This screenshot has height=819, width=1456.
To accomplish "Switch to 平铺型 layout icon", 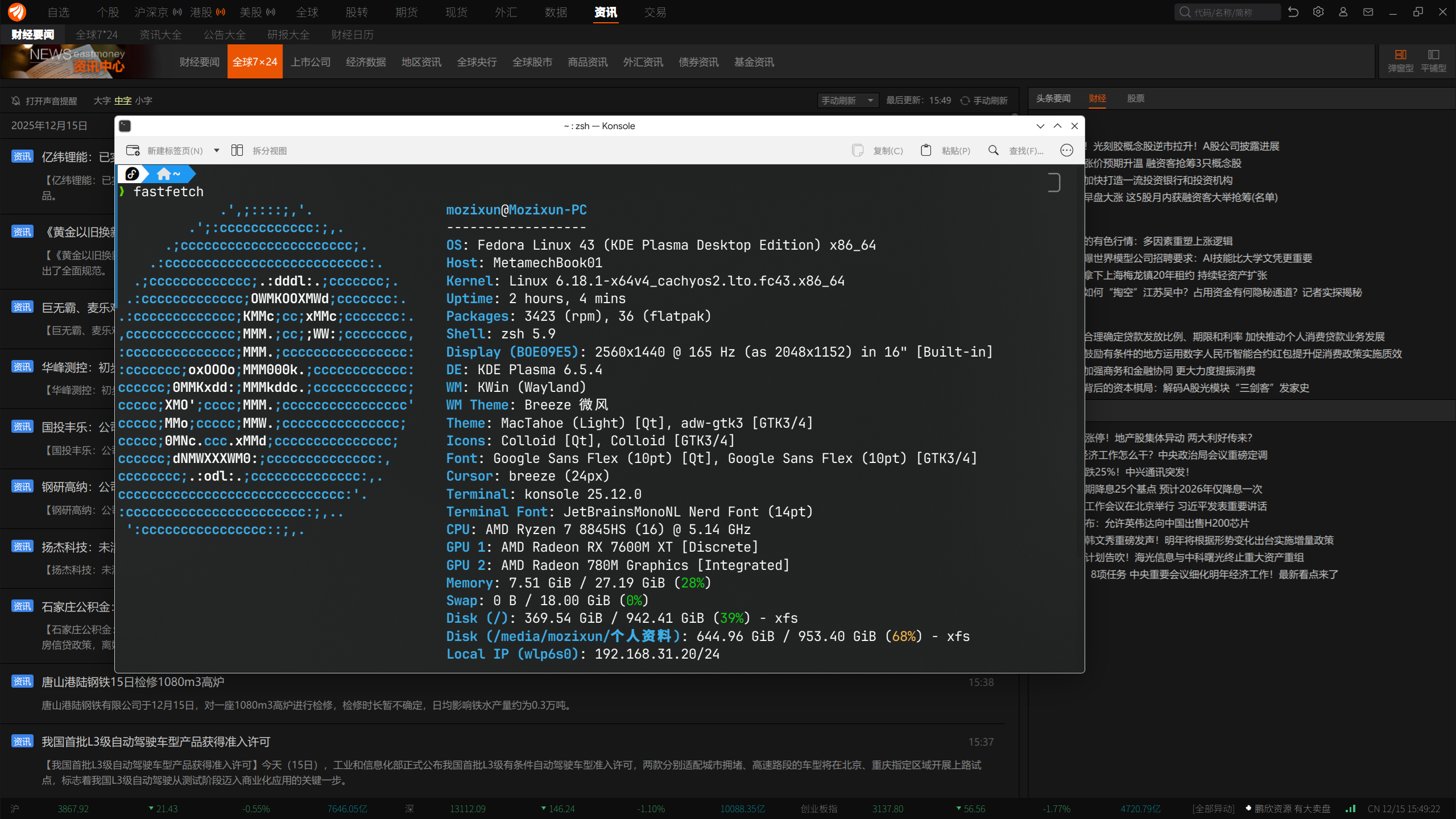I will pos(1433,55).
